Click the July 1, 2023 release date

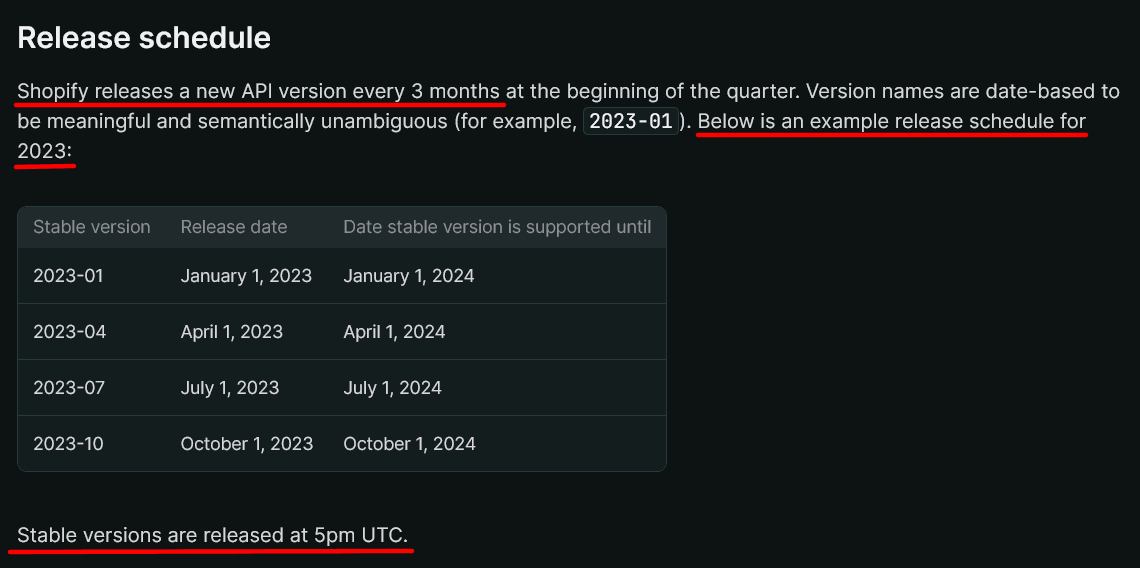(x=230, y=388)
